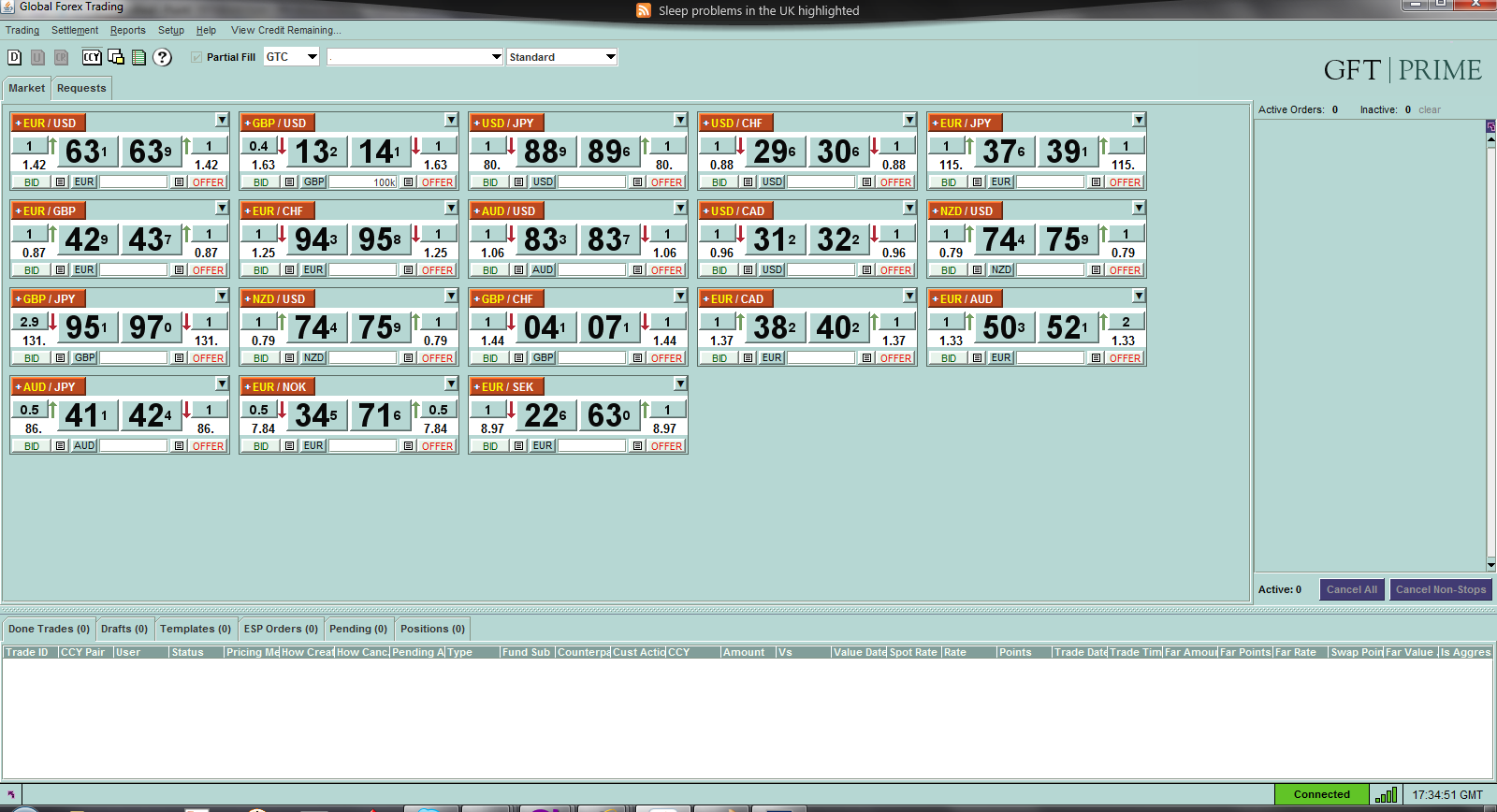Click the EUR/USD amount input field
Viewport: 1497px width, 812px height.
[x=134, y=182]
